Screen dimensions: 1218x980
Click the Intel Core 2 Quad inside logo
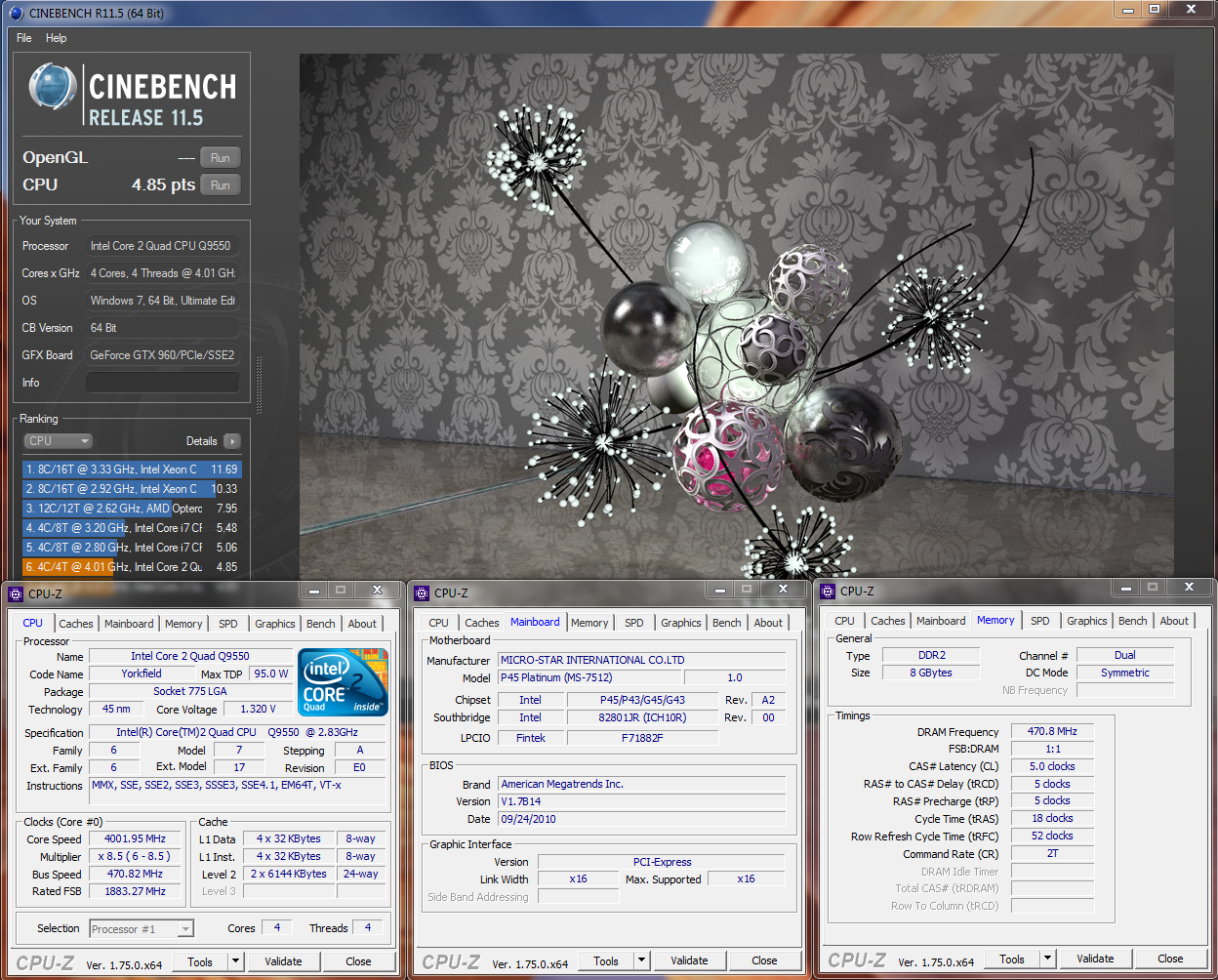point(344,682)
